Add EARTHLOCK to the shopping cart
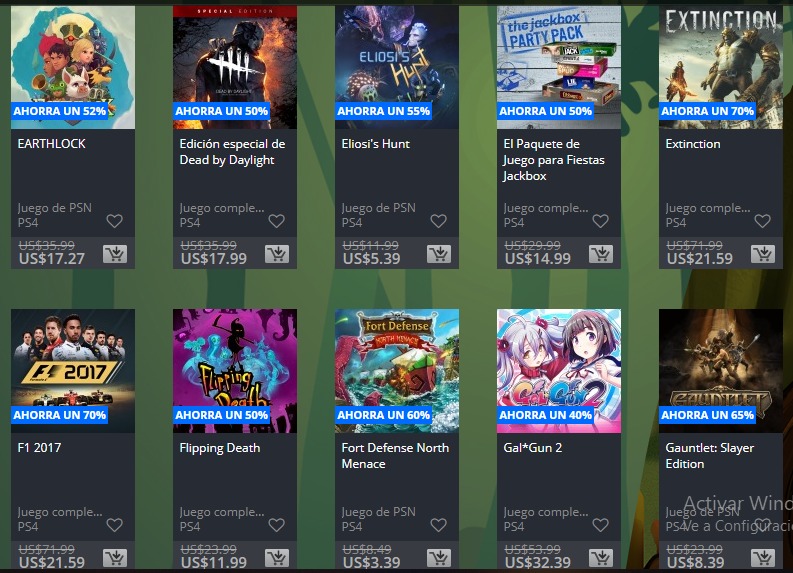The height and width of the screenshot is (573, 793). click(x=115, y=254)
